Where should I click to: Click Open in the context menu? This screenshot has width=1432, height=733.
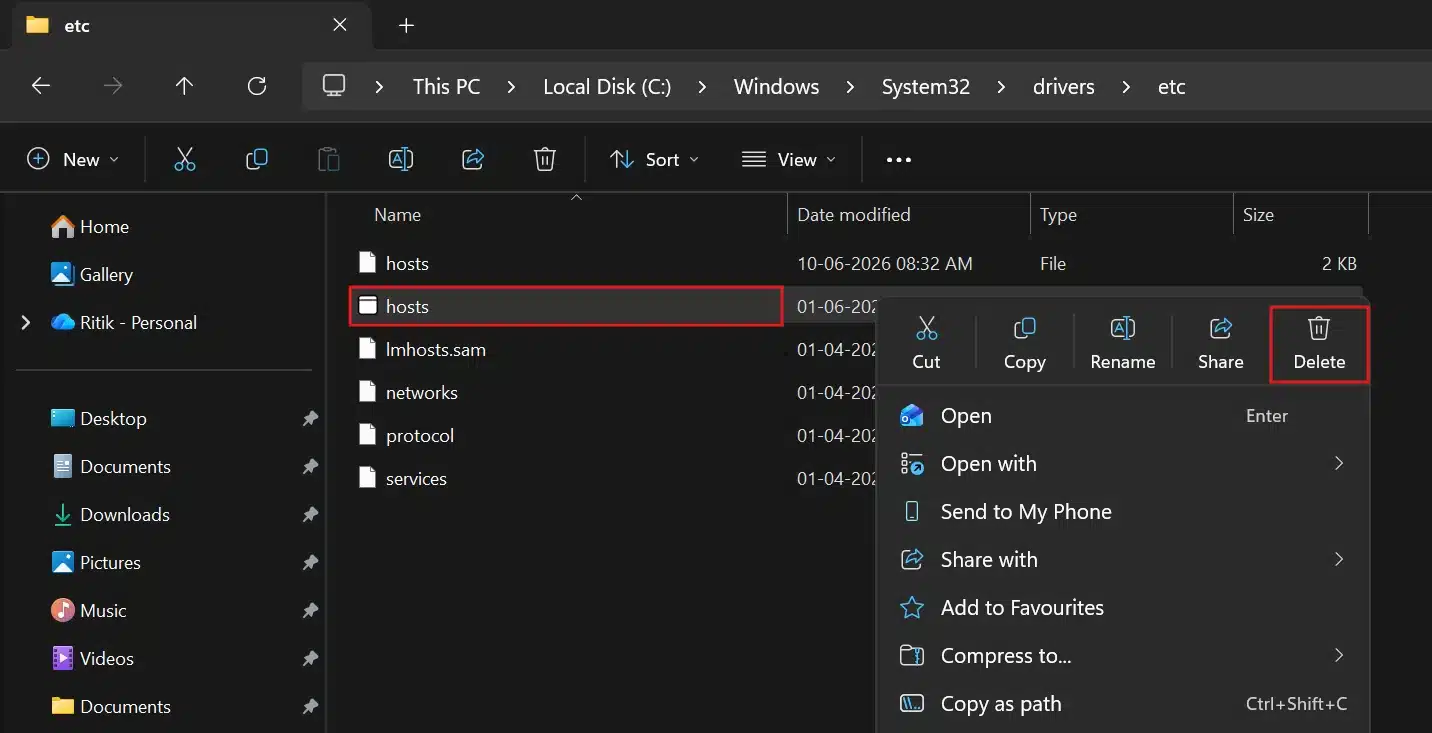tap(1122, 416)
